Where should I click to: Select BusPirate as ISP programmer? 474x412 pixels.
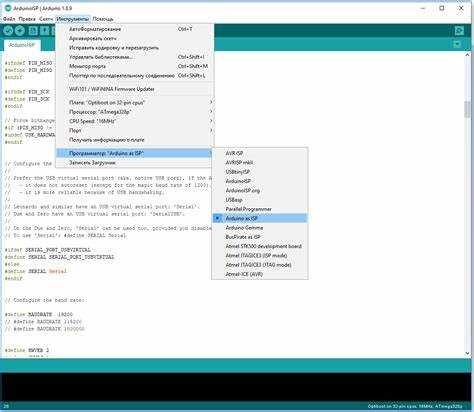(260, 237)
